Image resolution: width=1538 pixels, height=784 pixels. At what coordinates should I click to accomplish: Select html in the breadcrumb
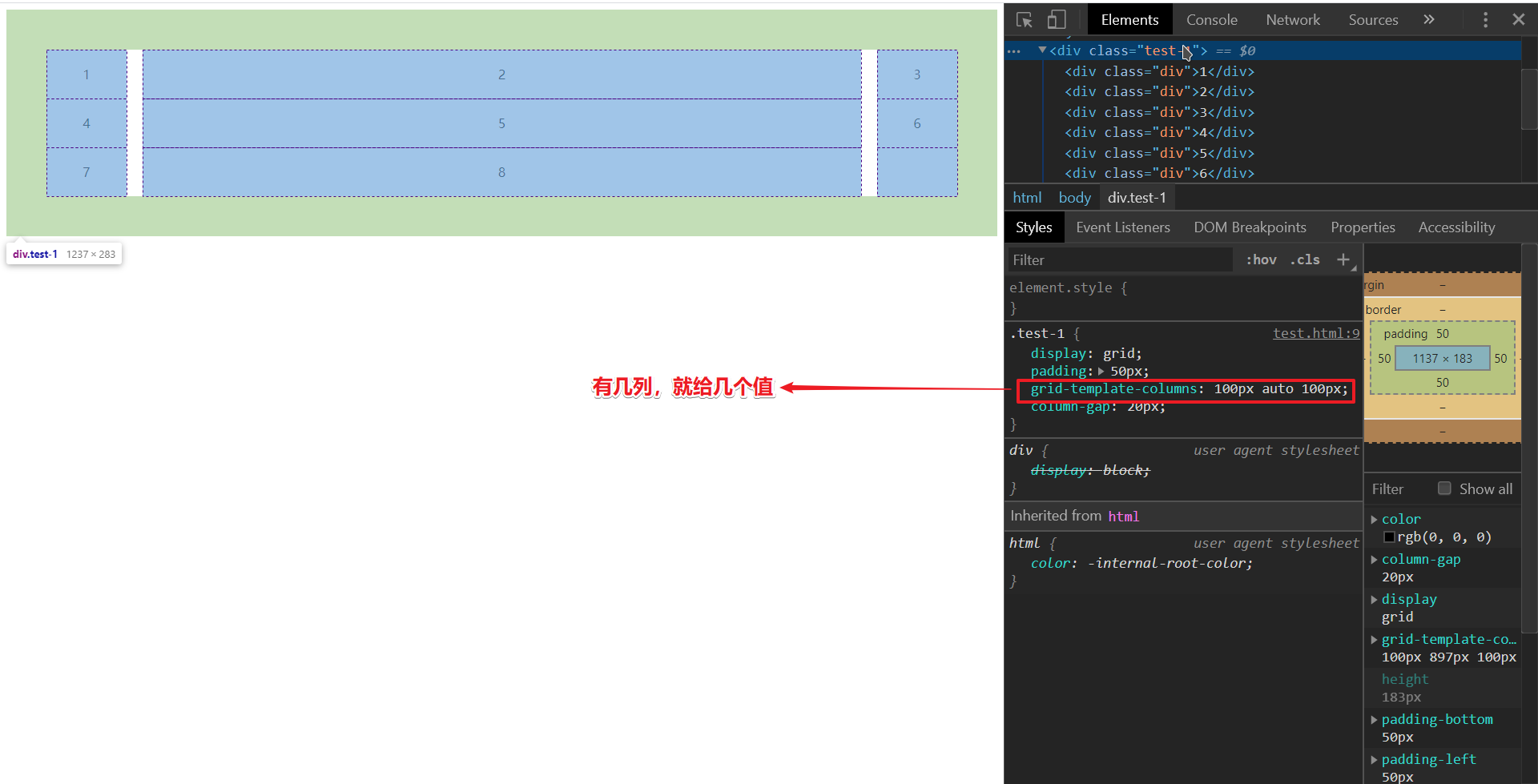click(1027, 198)
